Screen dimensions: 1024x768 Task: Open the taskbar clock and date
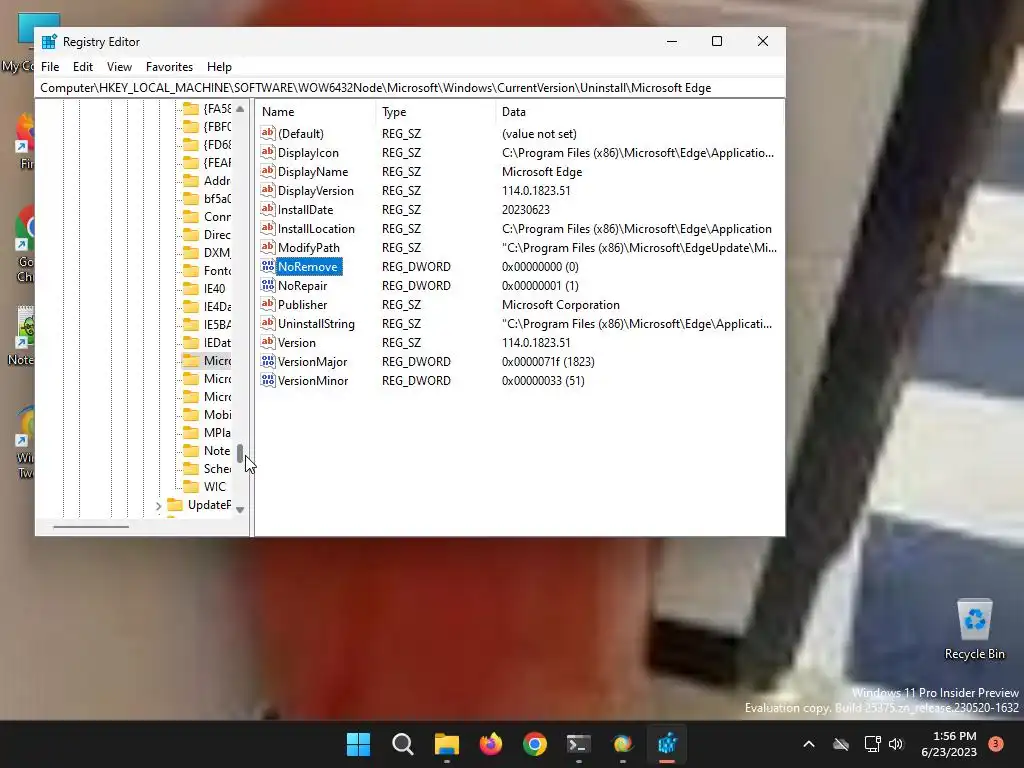949,744
